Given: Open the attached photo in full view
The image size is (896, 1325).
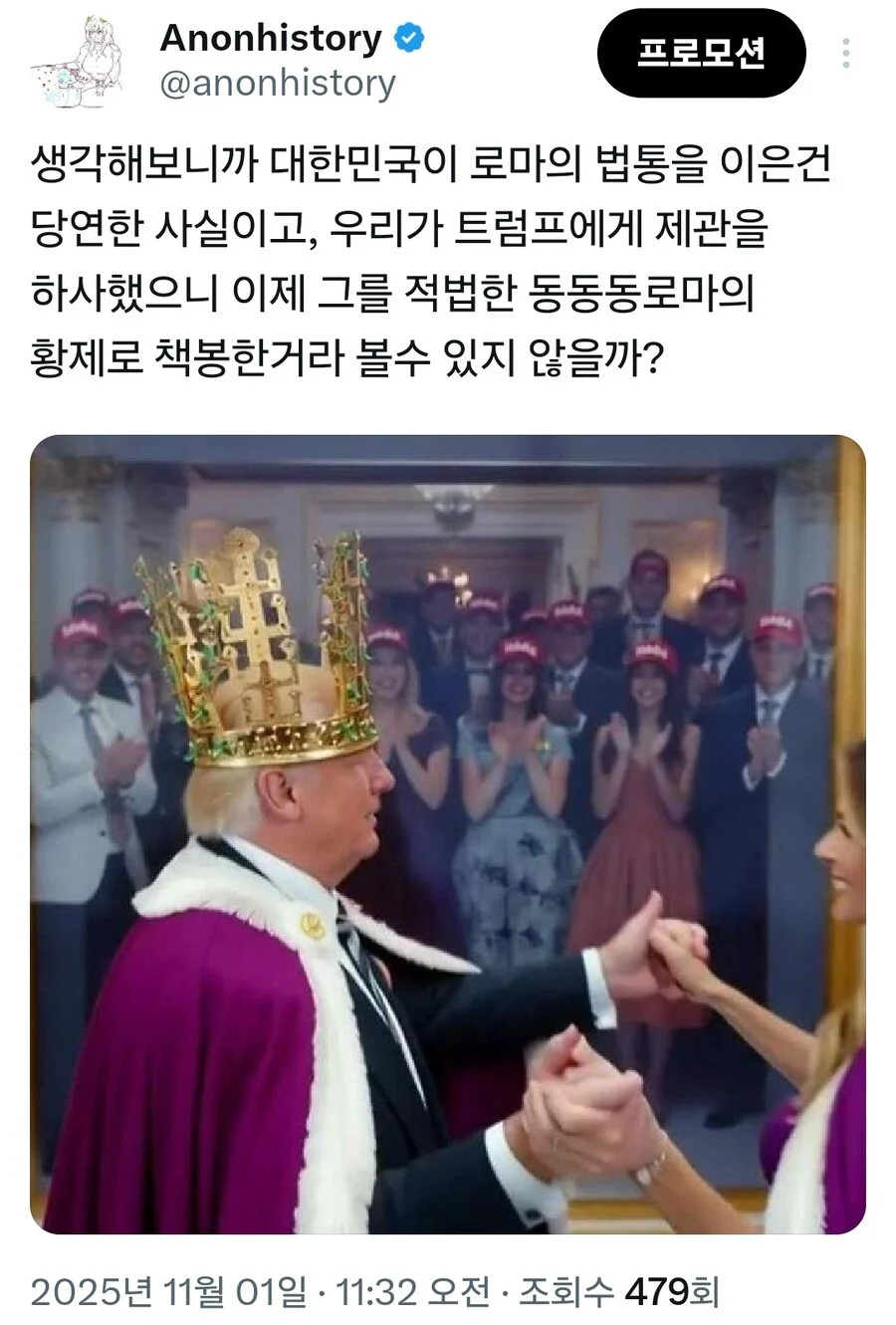Looking at the screenshot, I should click(448, 834).
